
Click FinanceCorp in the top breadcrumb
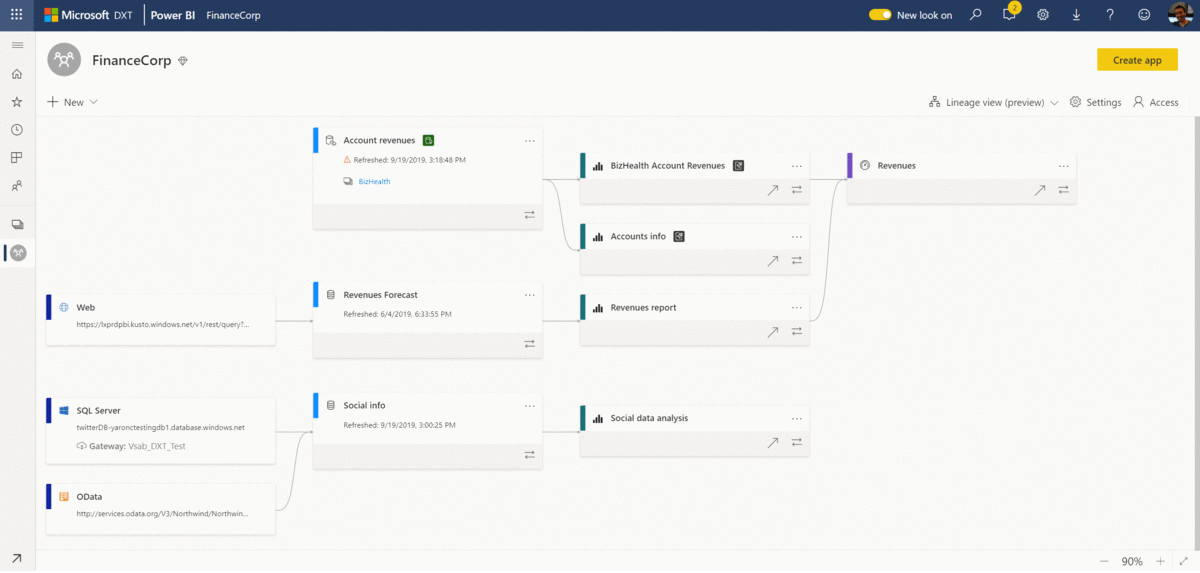[233, 15]
